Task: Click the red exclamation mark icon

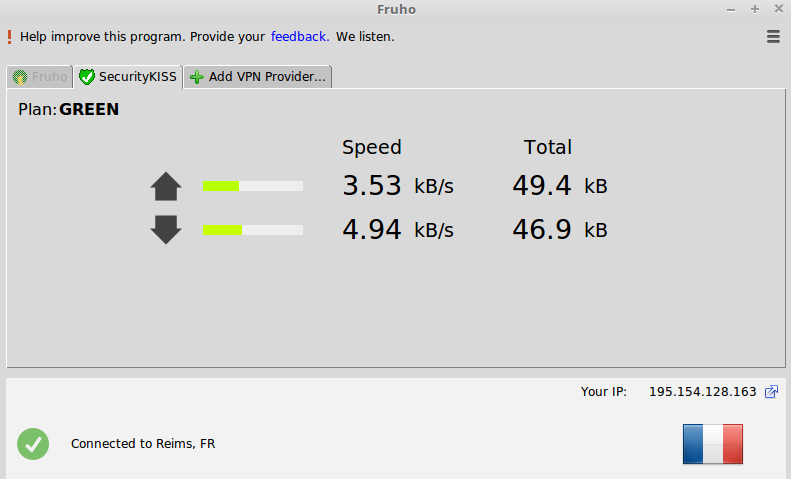Action: point(9,36)
